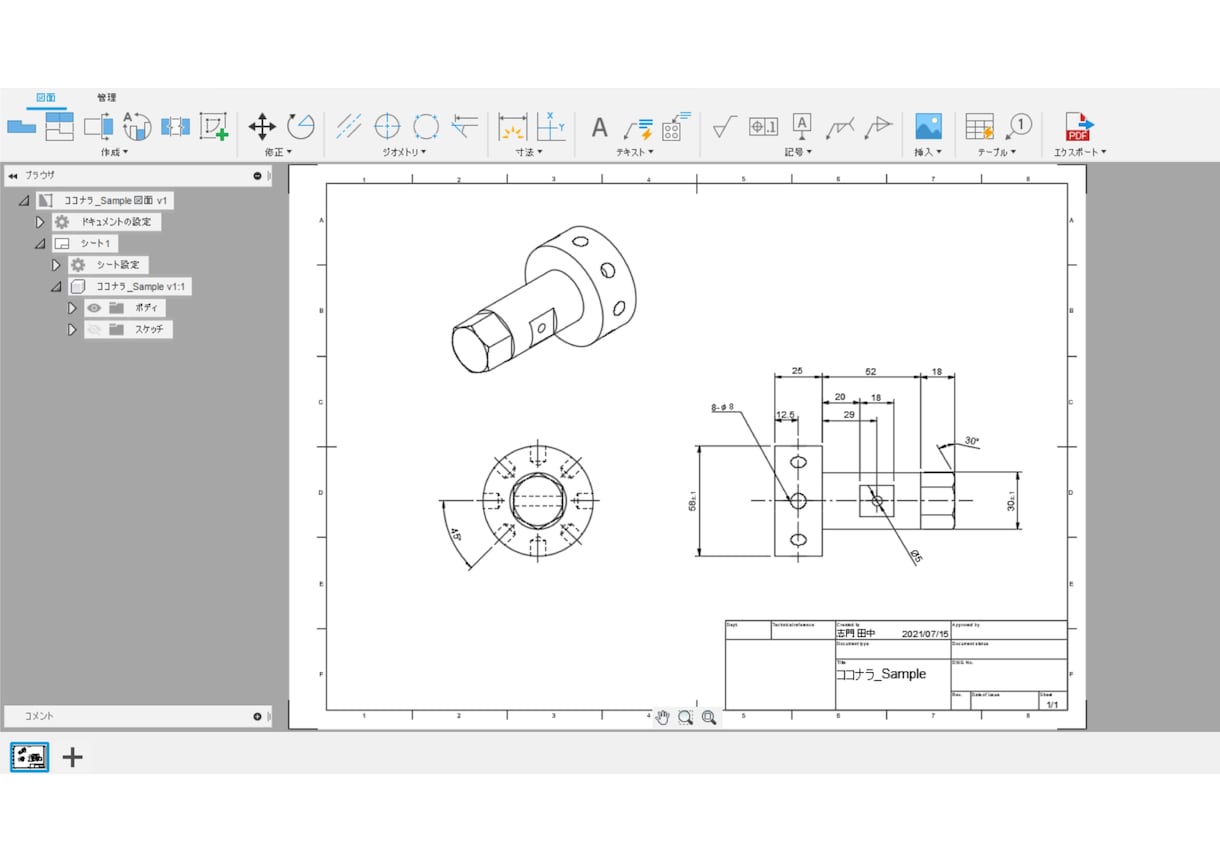Image resolution: width=1220 pixels, height=862 pixels.
Task: Select the Break View tool
Action: pyautogui.click(x=175, y=127)
